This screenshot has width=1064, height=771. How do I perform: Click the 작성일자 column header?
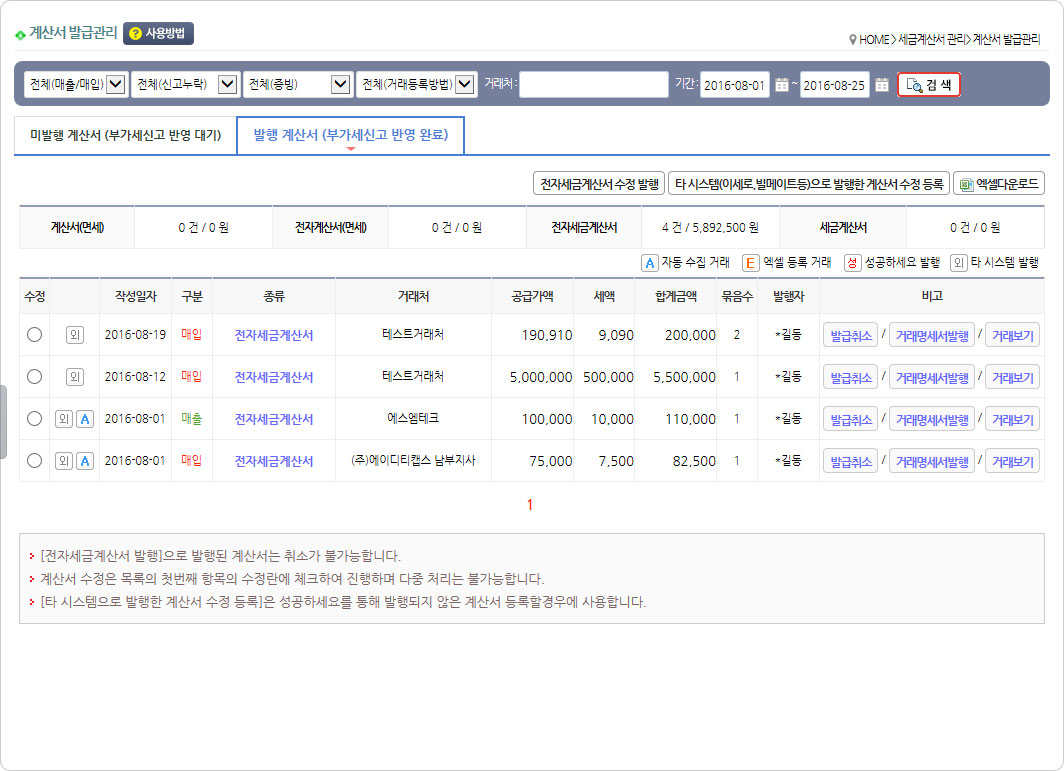tap(135, 297)
